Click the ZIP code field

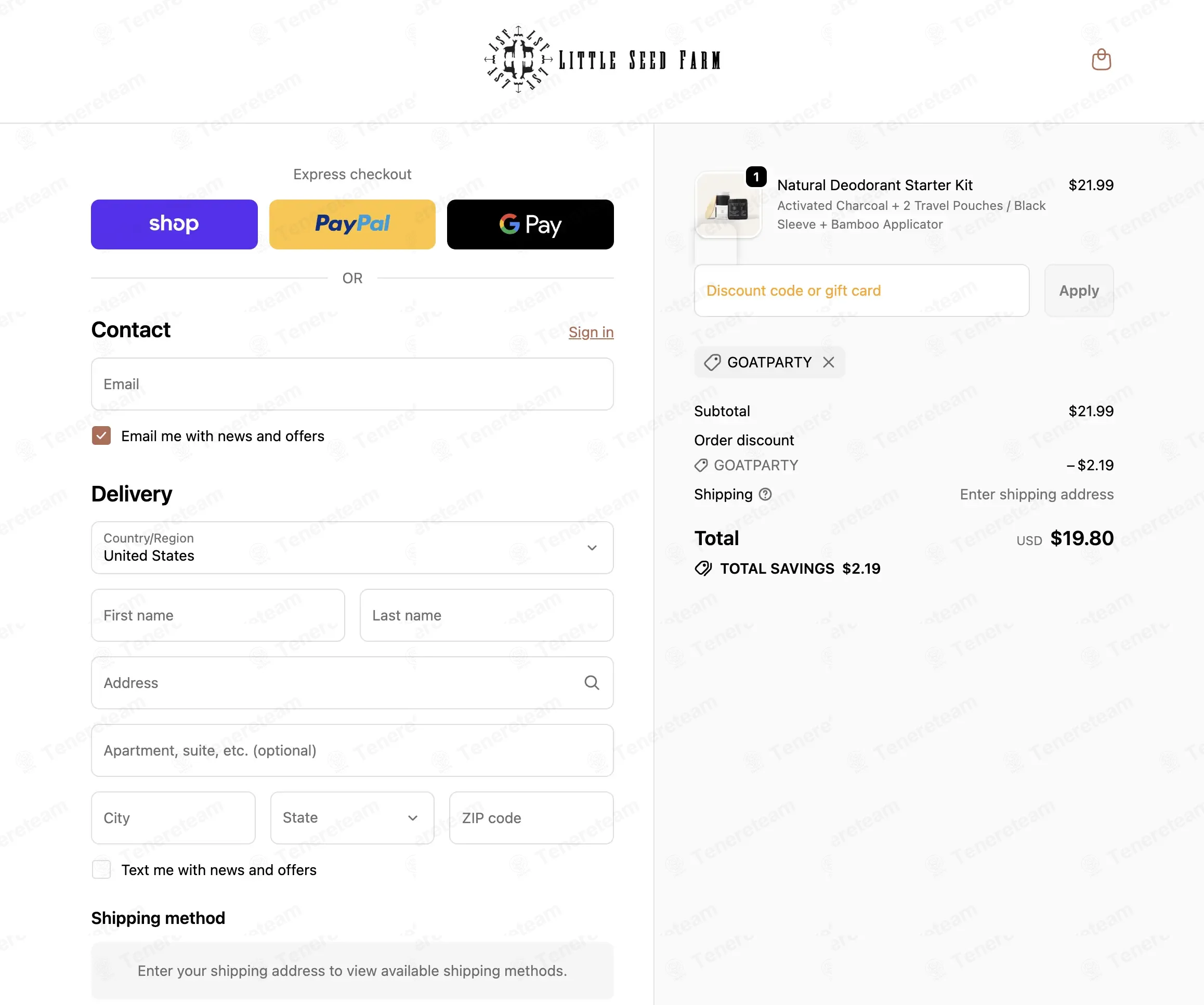tap(531, 817)
